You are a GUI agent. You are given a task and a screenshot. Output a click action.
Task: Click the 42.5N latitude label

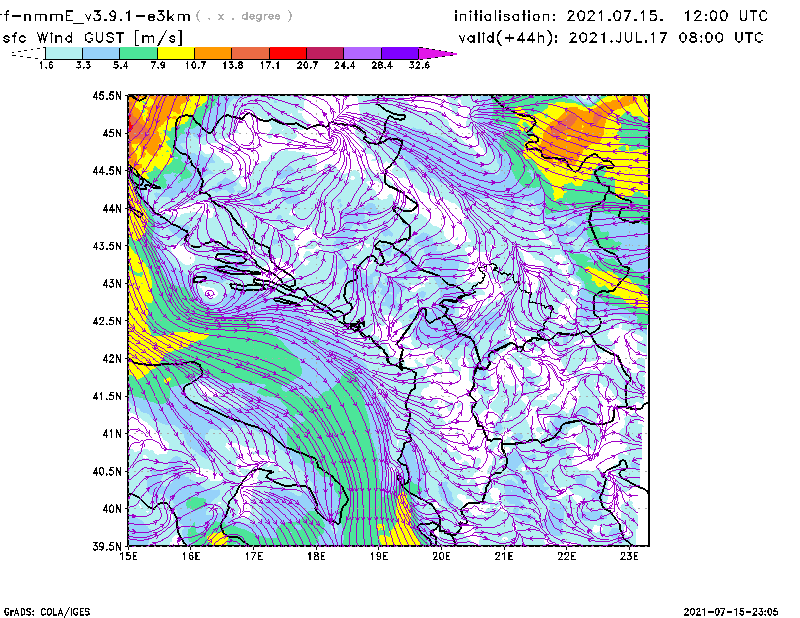click(x=107, y=321)
